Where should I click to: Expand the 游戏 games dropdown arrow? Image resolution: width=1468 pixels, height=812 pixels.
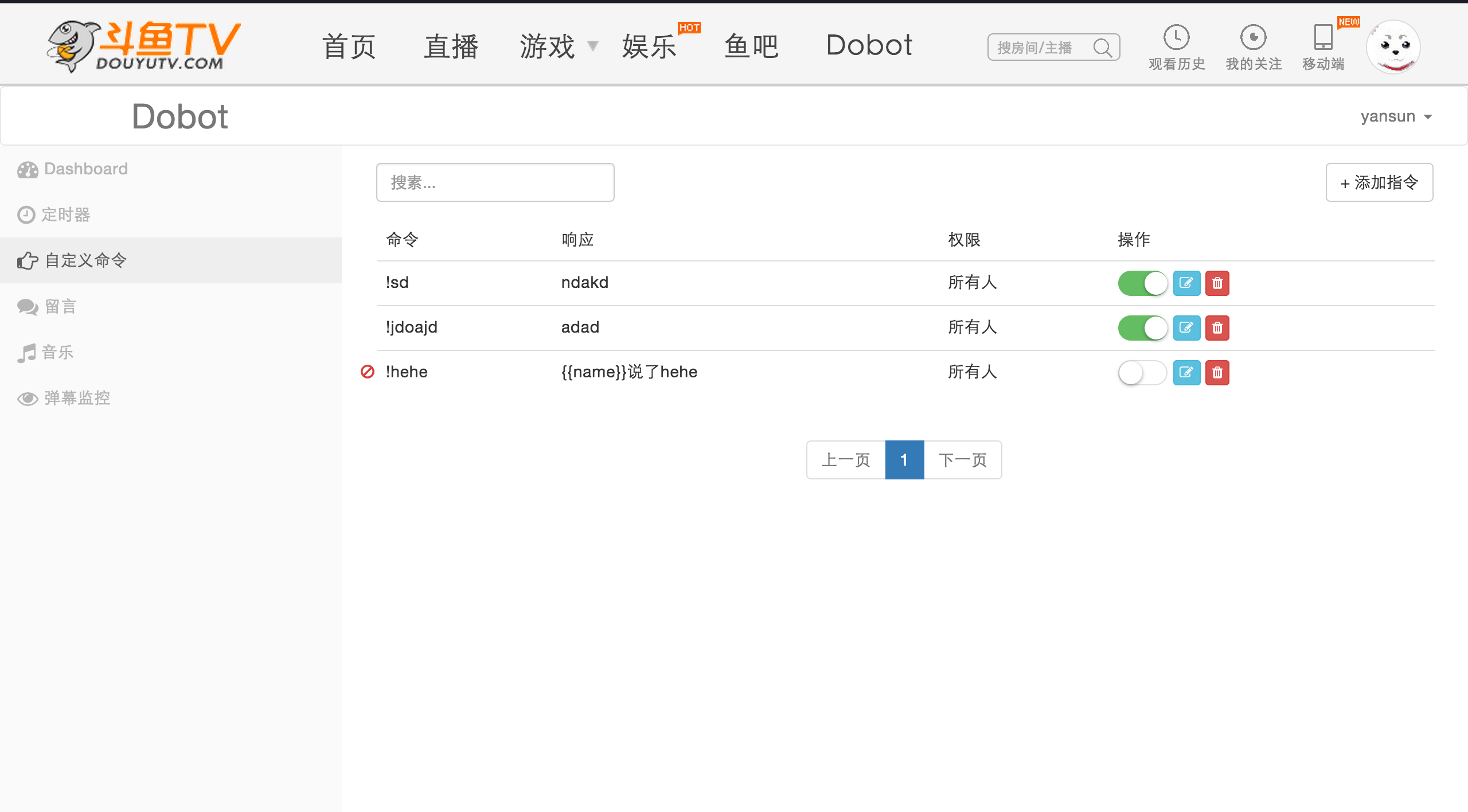[593, 46]
